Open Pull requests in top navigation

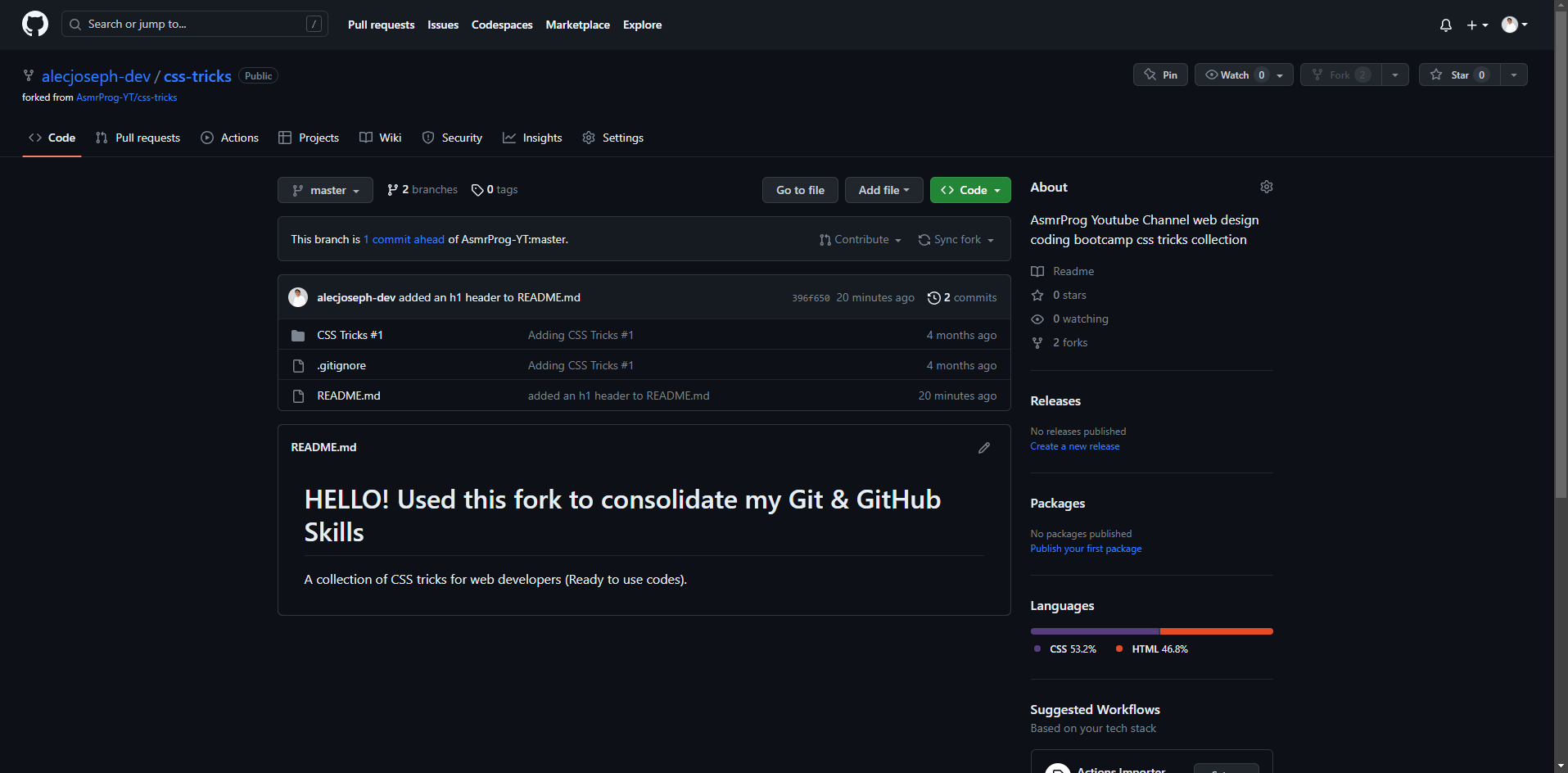point(381,25)
